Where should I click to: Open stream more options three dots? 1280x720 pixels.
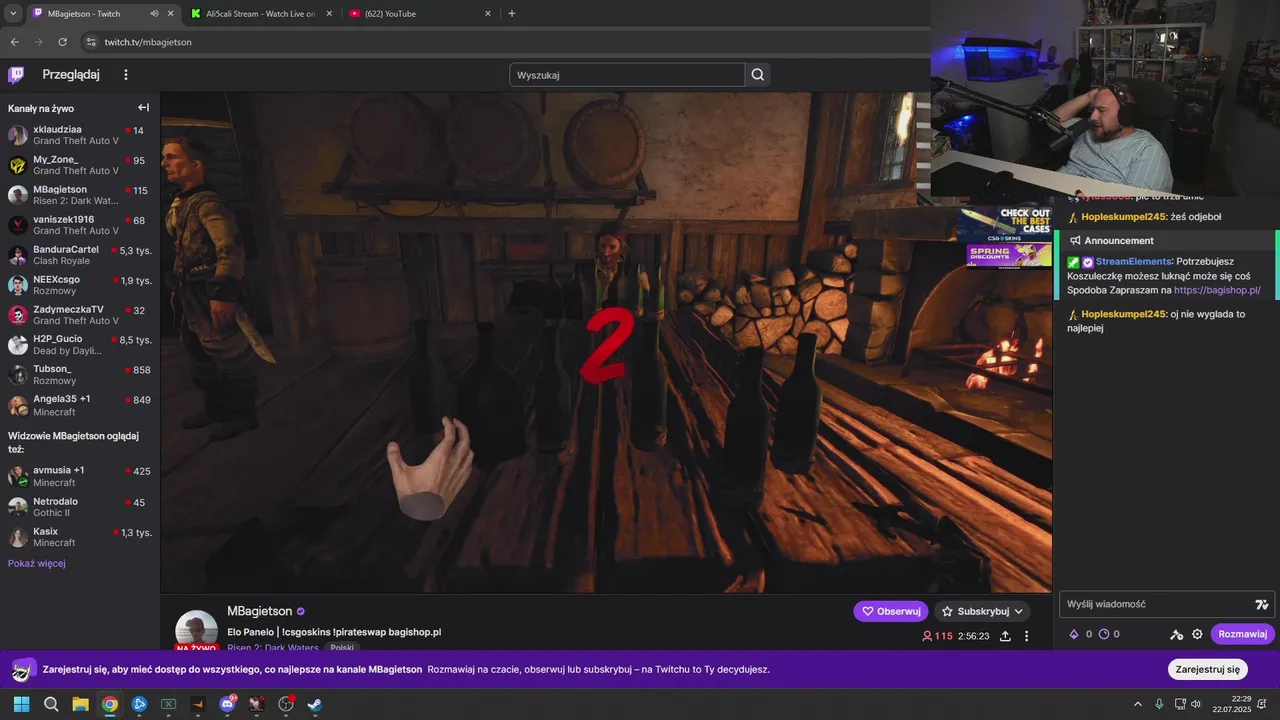1026,636
